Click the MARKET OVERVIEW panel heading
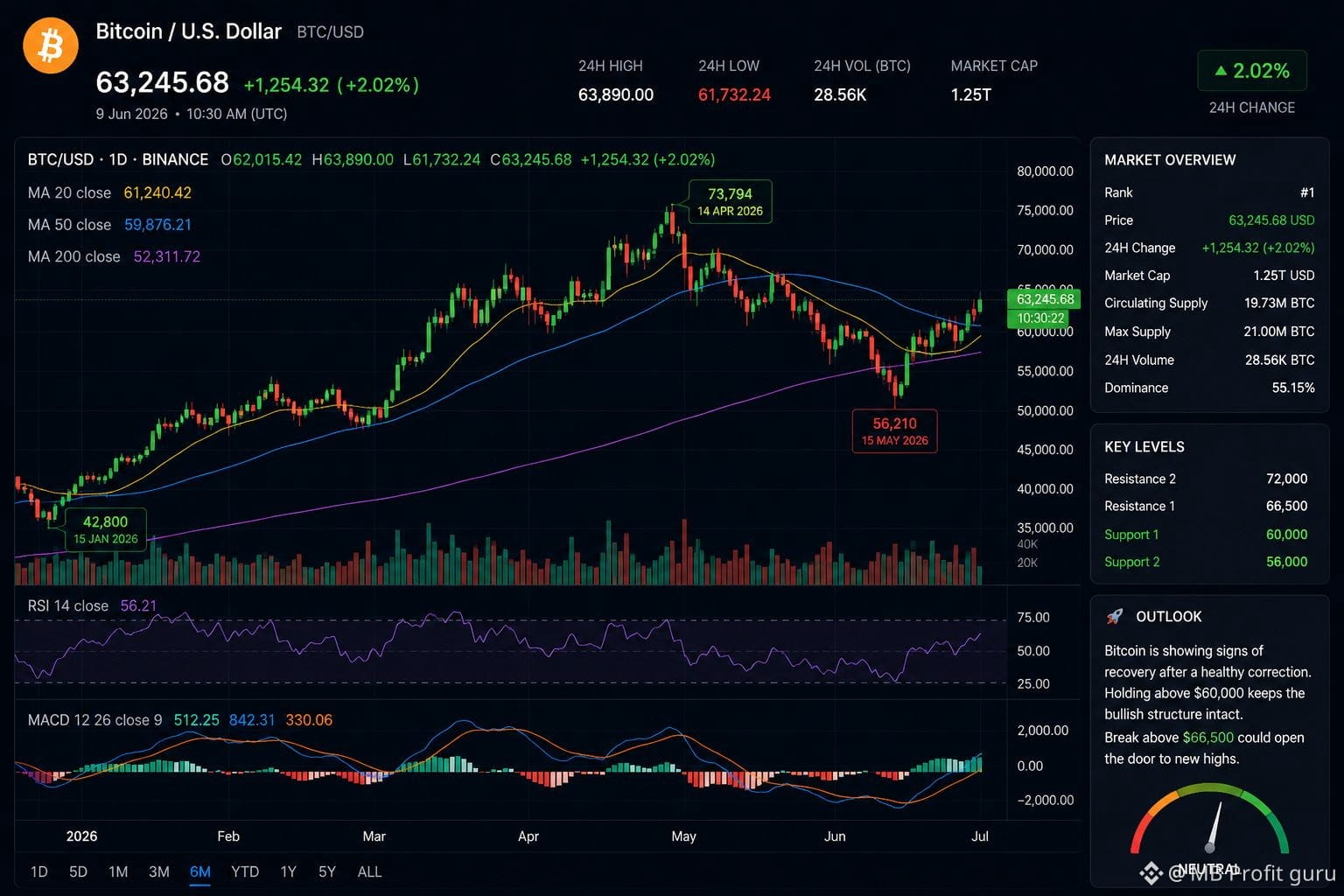 point(1170,160)
